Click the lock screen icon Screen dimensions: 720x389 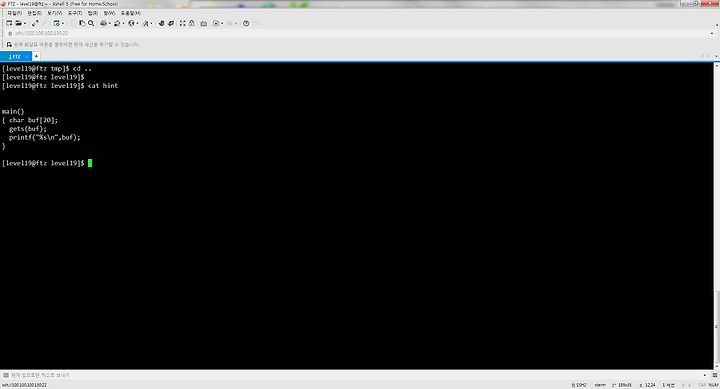191,23
